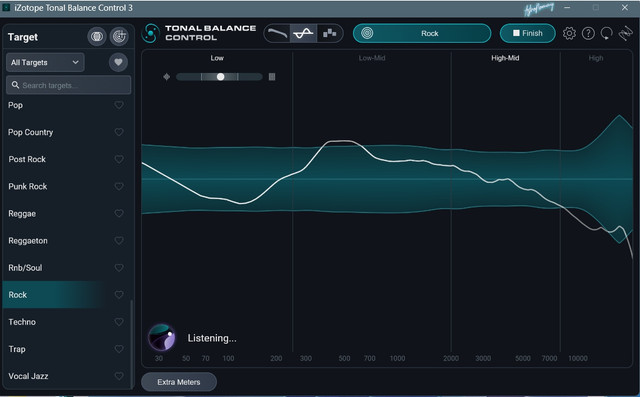This screenshot has width=640, height=397.
Task: Toggle the favorites filter heart button
Action: 118,62
